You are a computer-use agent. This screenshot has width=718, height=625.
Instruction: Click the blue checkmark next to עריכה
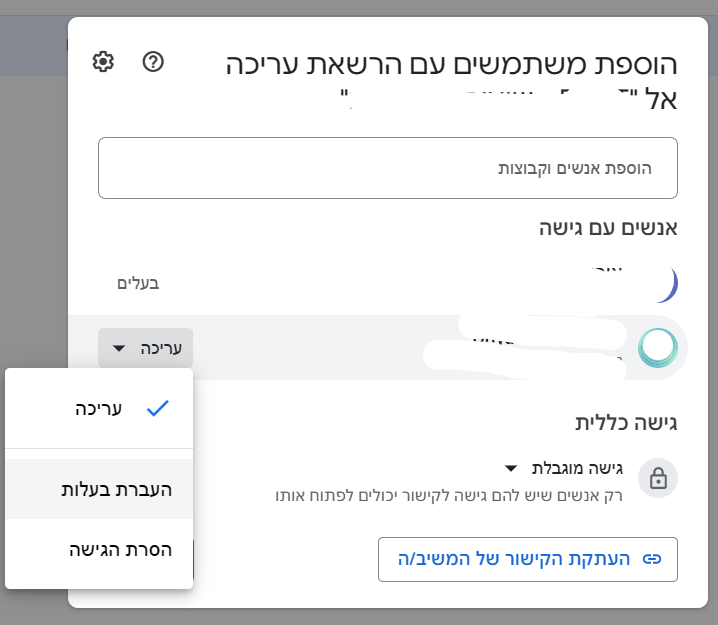(x=156, y=408)
